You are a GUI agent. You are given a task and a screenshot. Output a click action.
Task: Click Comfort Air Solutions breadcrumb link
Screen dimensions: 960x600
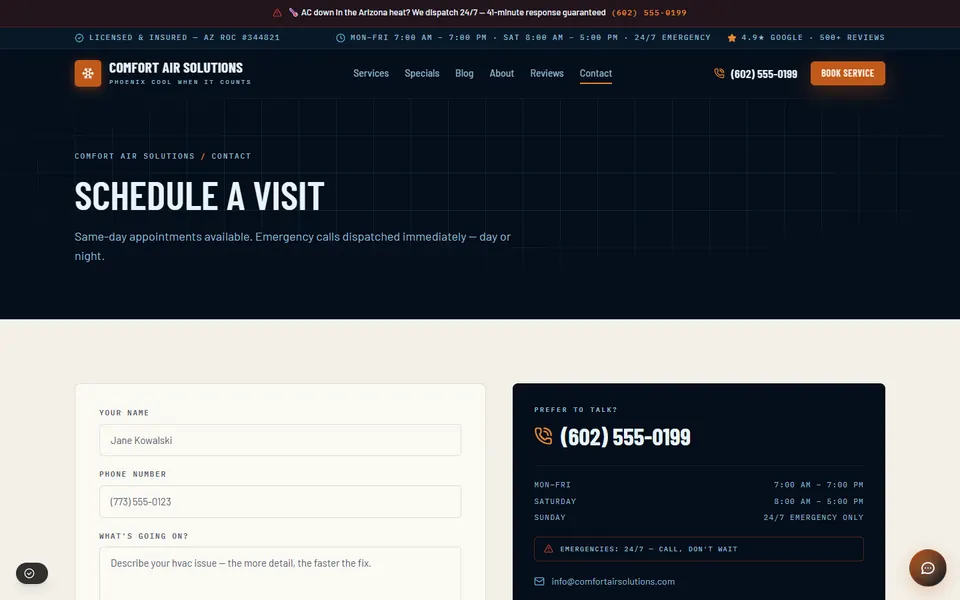[x=135, y=156]
